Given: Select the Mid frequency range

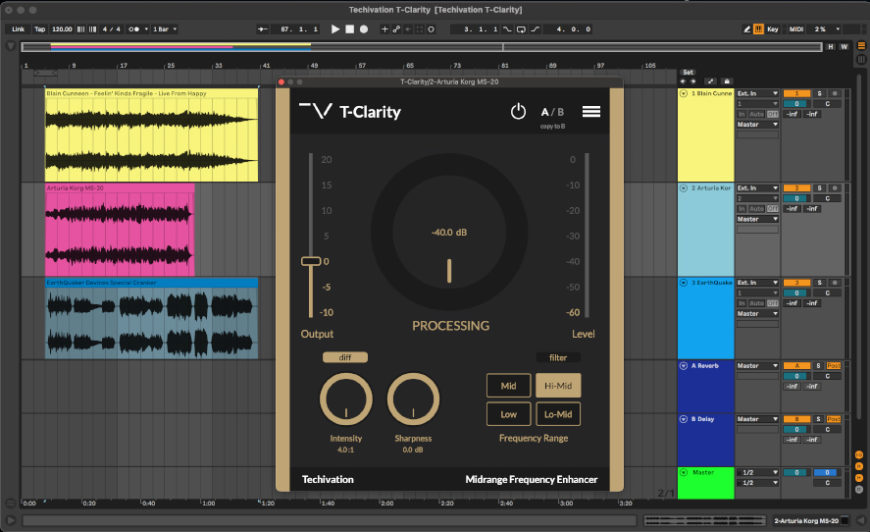Looking at the screenshot, I should pyautogui.click(x=508, y=386).
